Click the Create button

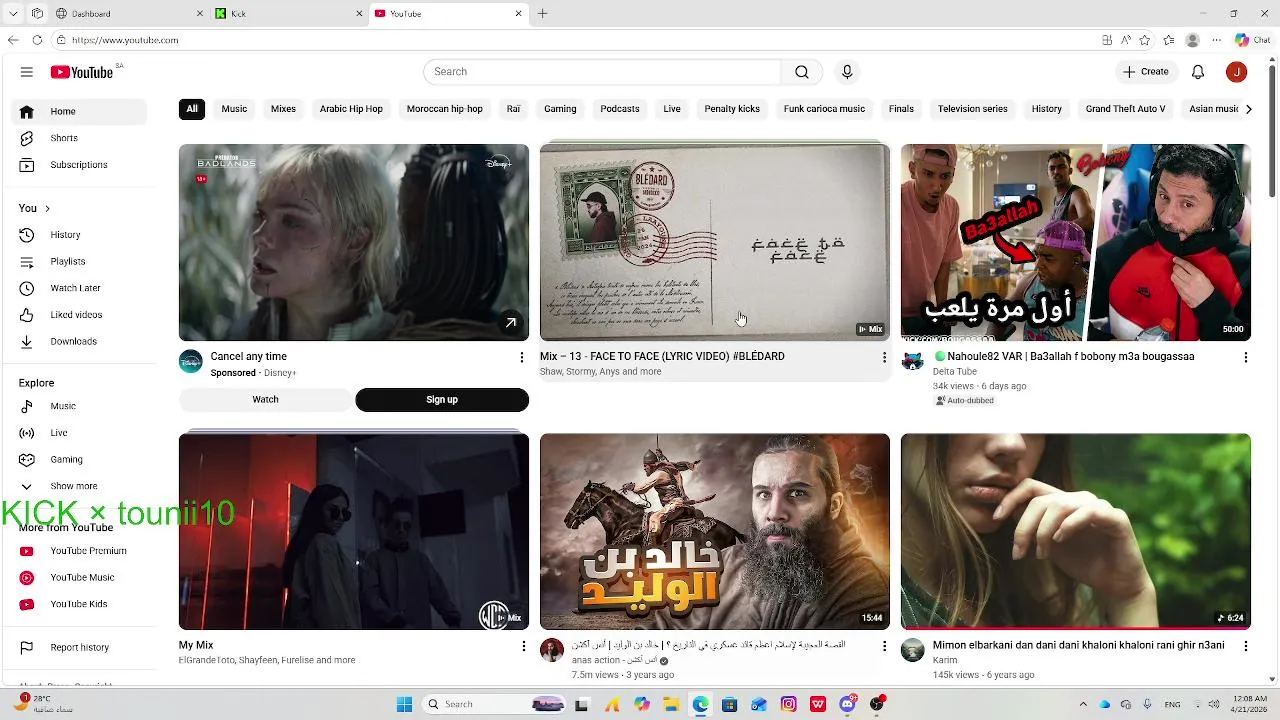[1146, 72]
